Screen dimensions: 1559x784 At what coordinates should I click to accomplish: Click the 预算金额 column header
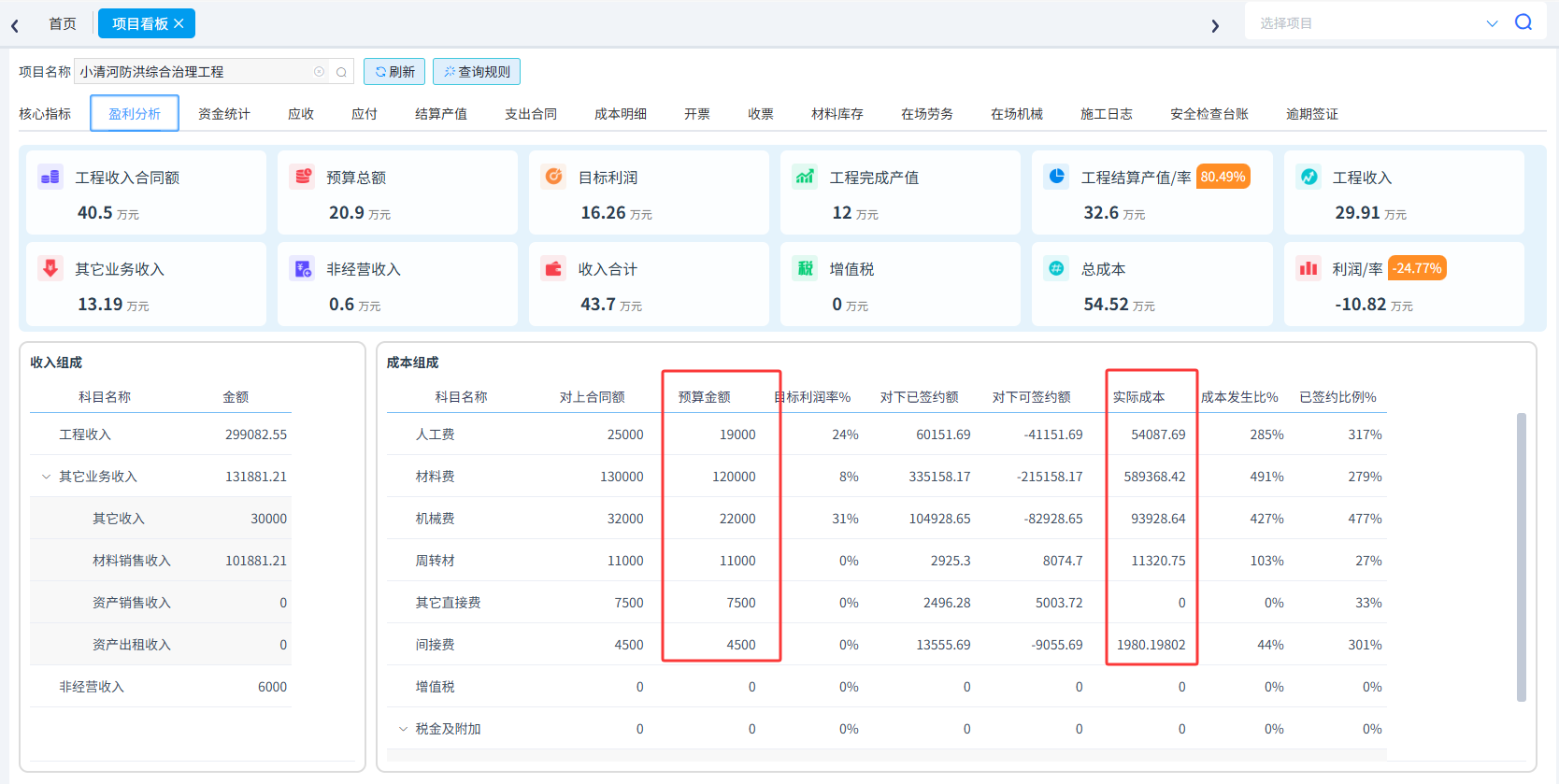tap(705, 397)
